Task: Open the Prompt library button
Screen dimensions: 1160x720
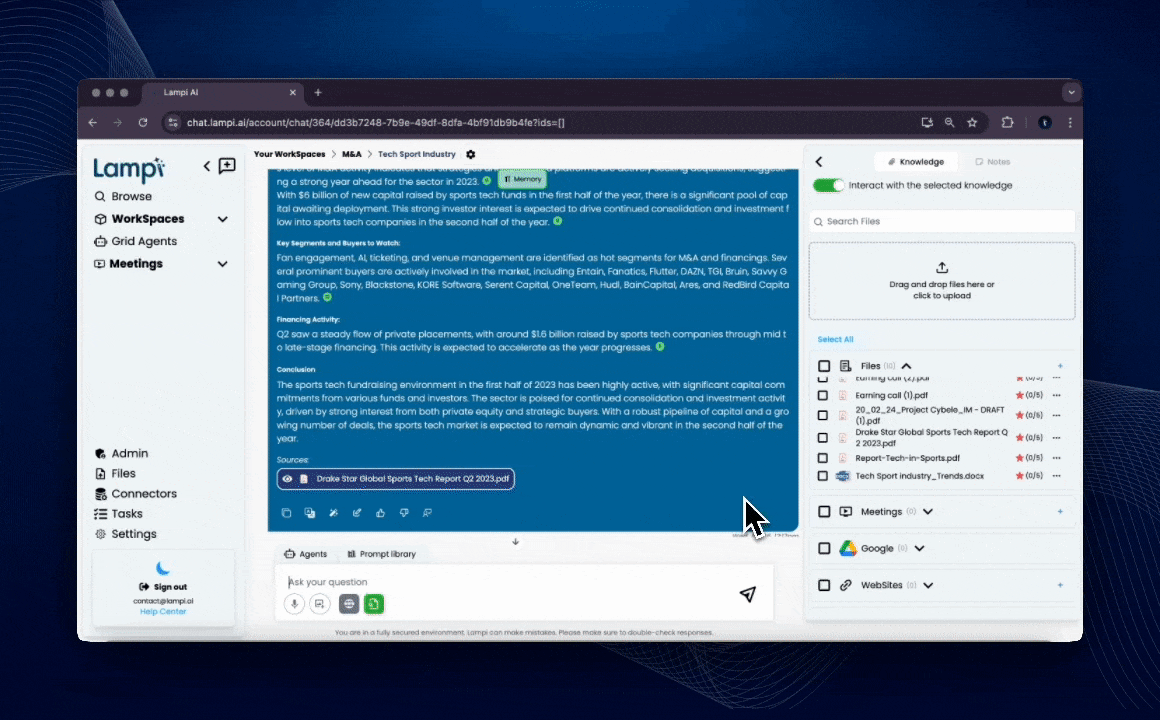Action: 382,554
